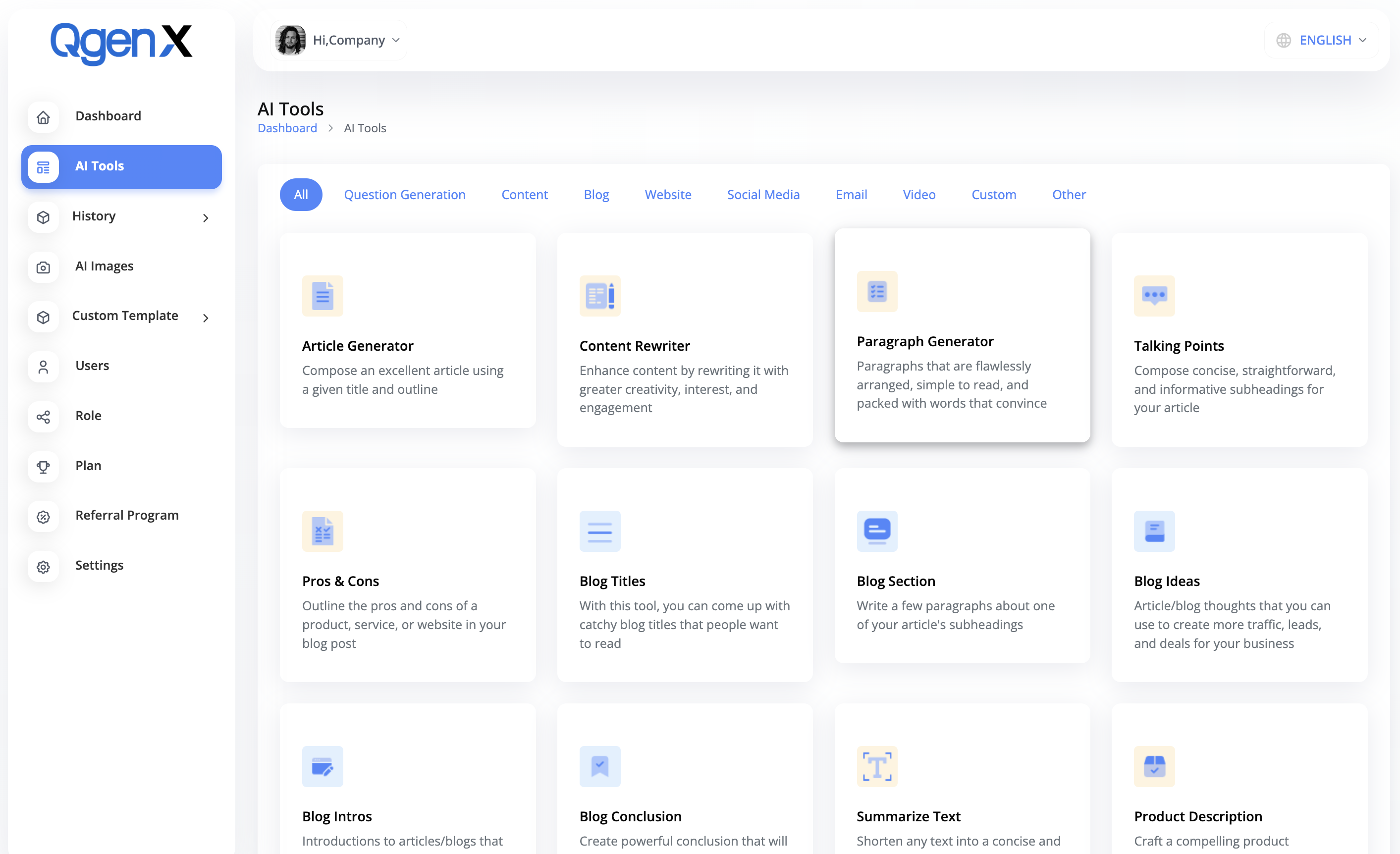Click the Blog Section icon
Screen dimensions: 1400x854
click(877, 531)
